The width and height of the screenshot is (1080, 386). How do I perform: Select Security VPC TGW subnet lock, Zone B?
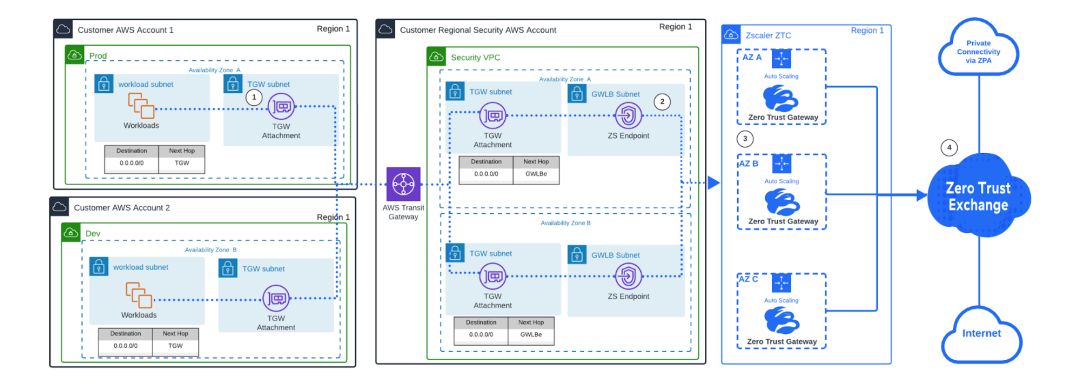pos(455,252)
